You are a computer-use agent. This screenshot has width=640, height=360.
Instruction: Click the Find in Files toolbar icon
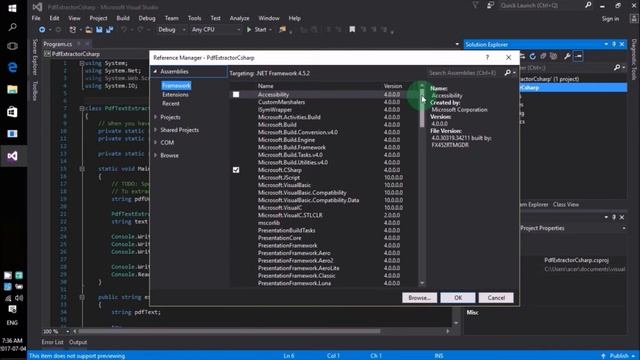click(x=282, y=29)
